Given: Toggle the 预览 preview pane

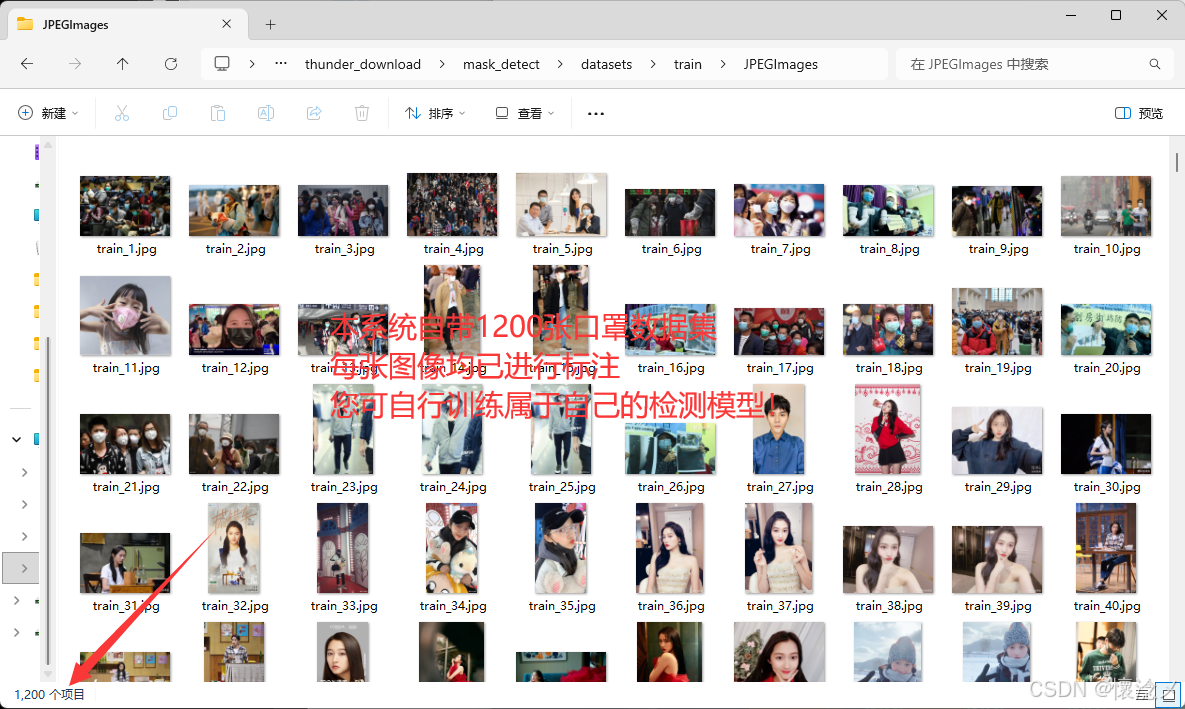Looking at the screenshot, I should pos(1139,113).
